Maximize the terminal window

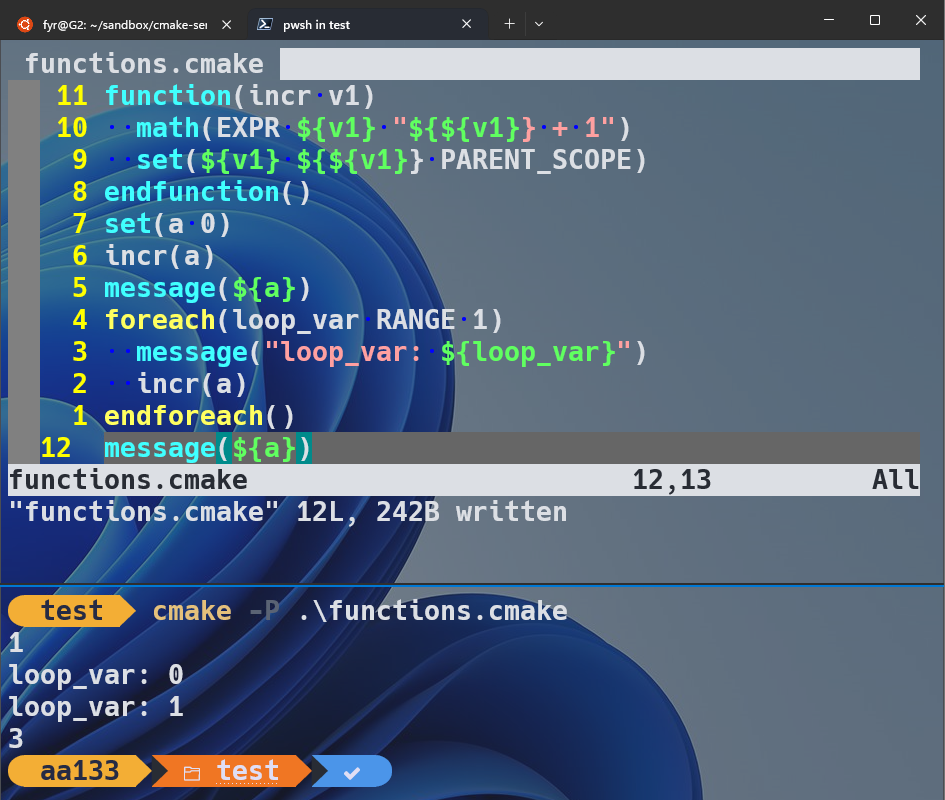click(874, 20)
